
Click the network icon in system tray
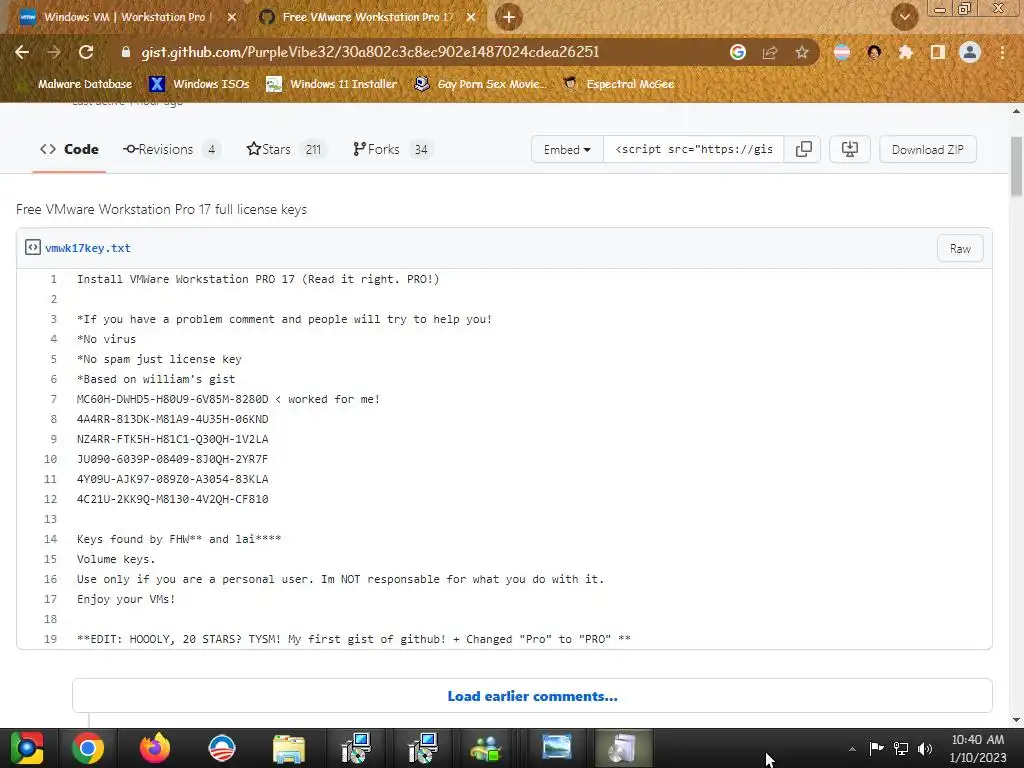point(901,748)
